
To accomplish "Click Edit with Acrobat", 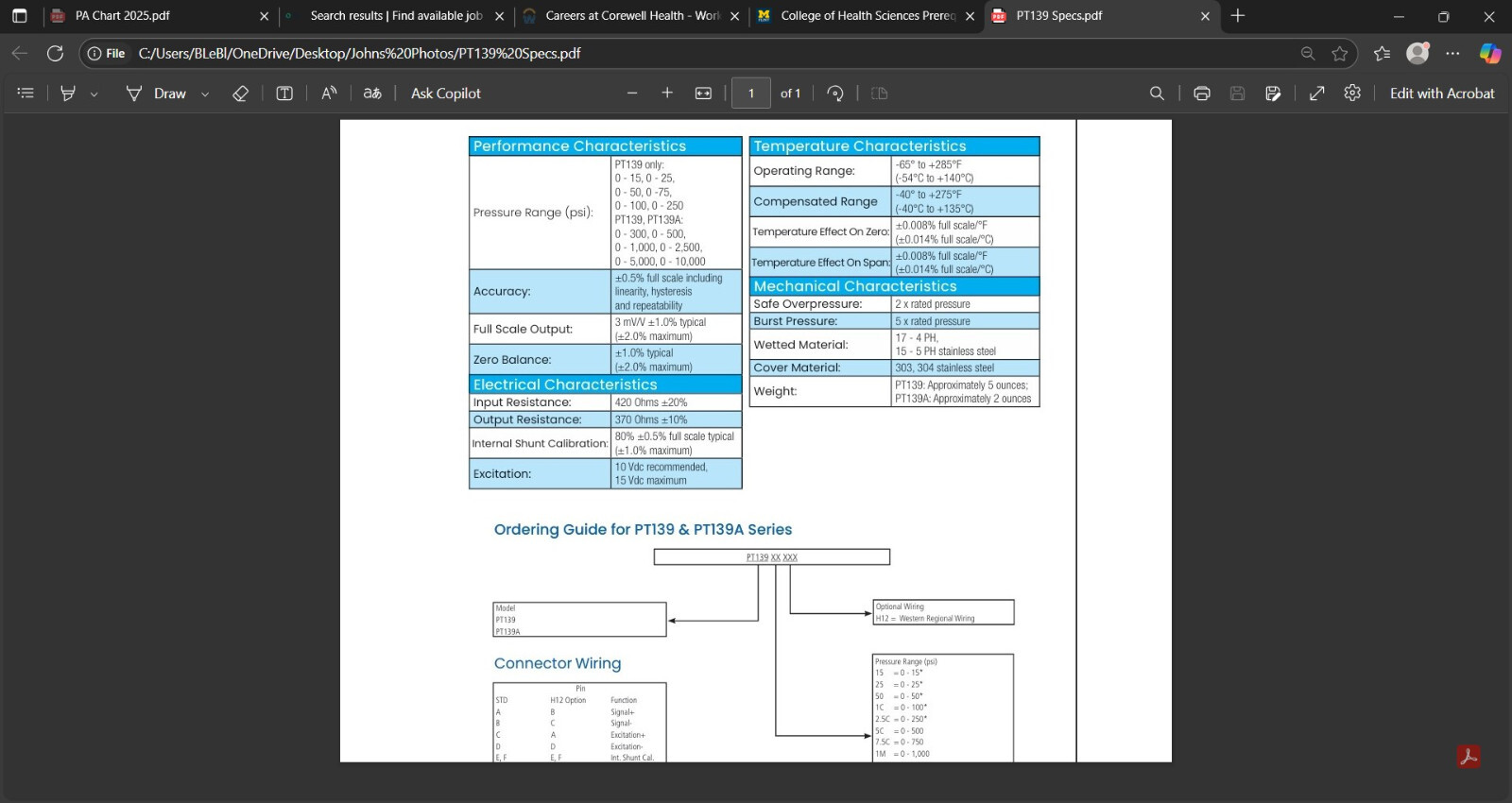I will [x=1442, y=93].
